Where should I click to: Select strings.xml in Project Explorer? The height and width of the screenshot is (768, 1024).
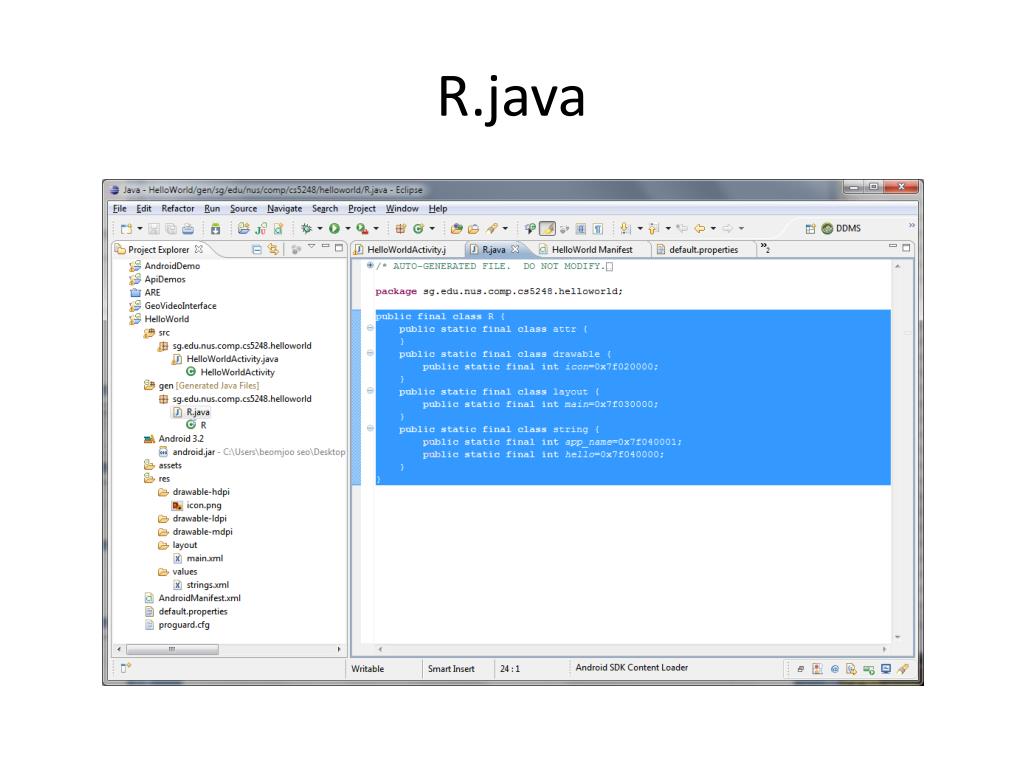[x=207, y=585]
